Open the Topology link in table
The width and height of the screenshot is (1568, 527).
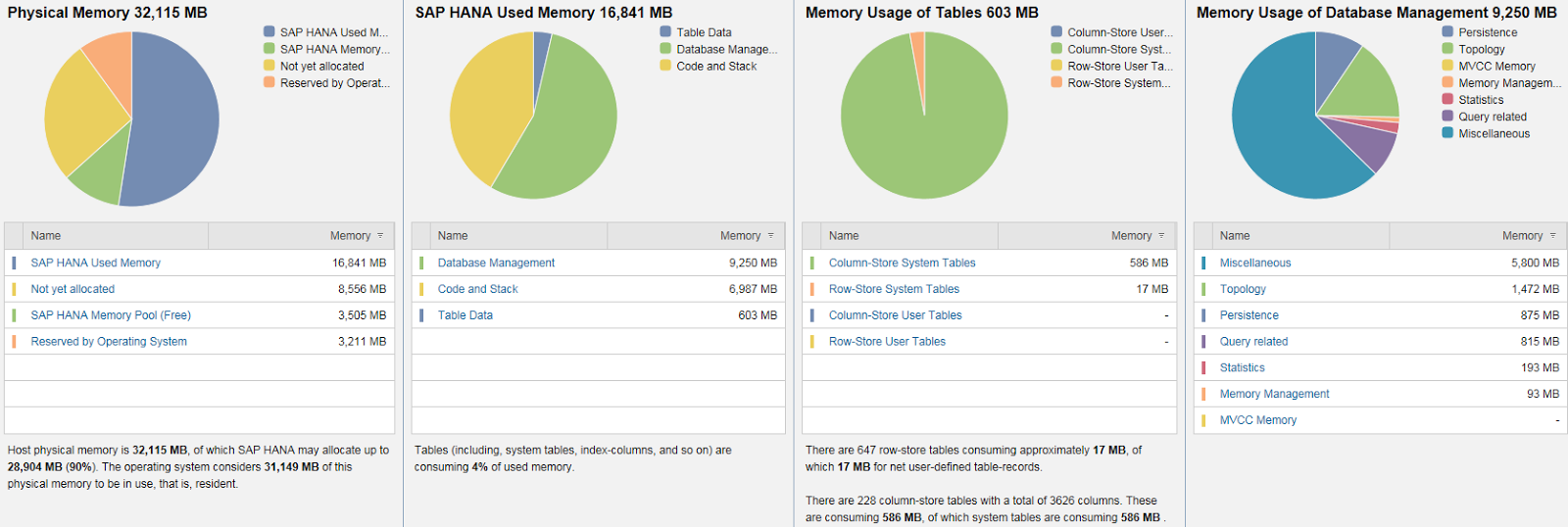[x=1243, y=289]
